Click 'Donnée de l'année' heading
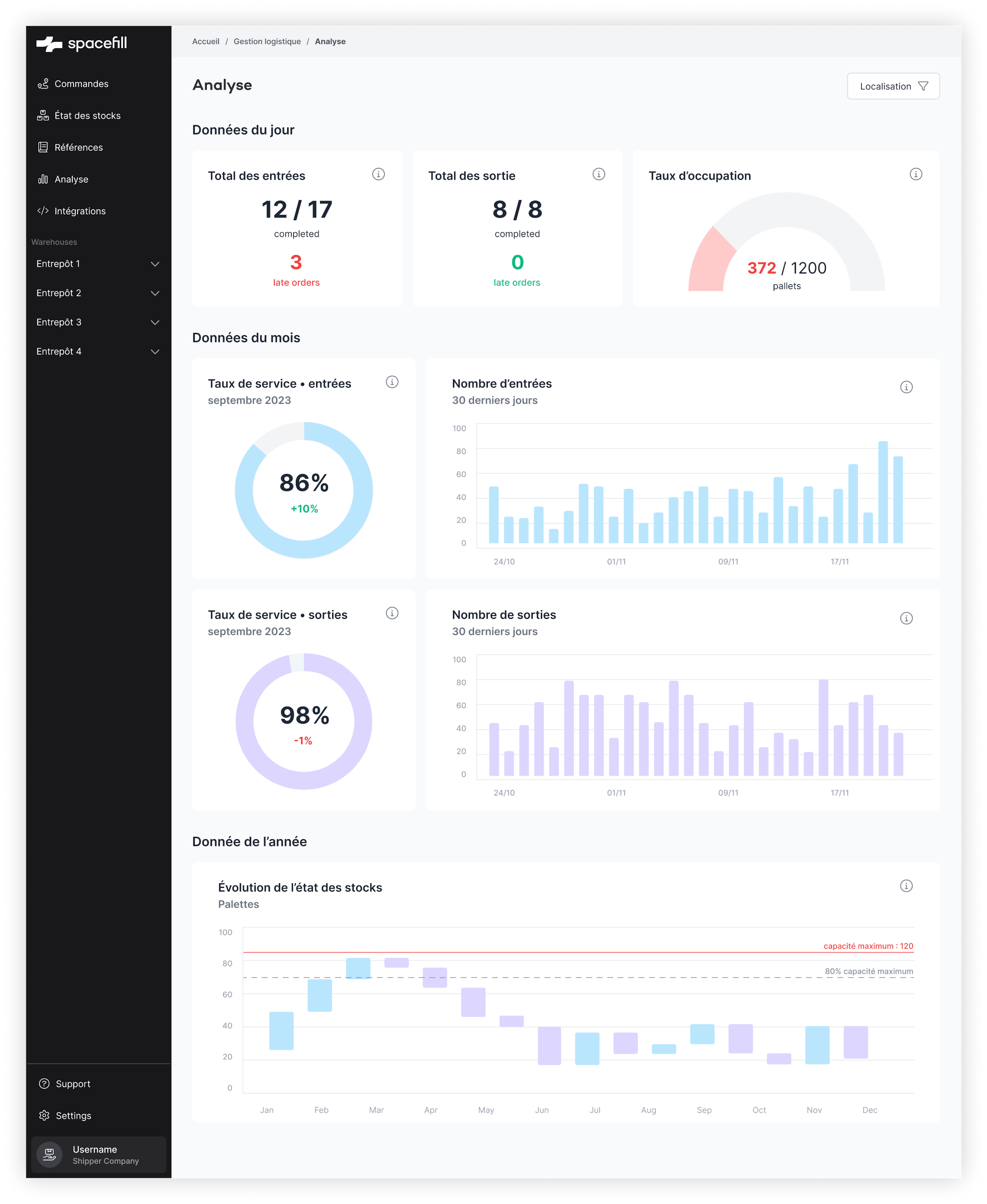This screenshot has height=1204, width=987. (250, 841)
